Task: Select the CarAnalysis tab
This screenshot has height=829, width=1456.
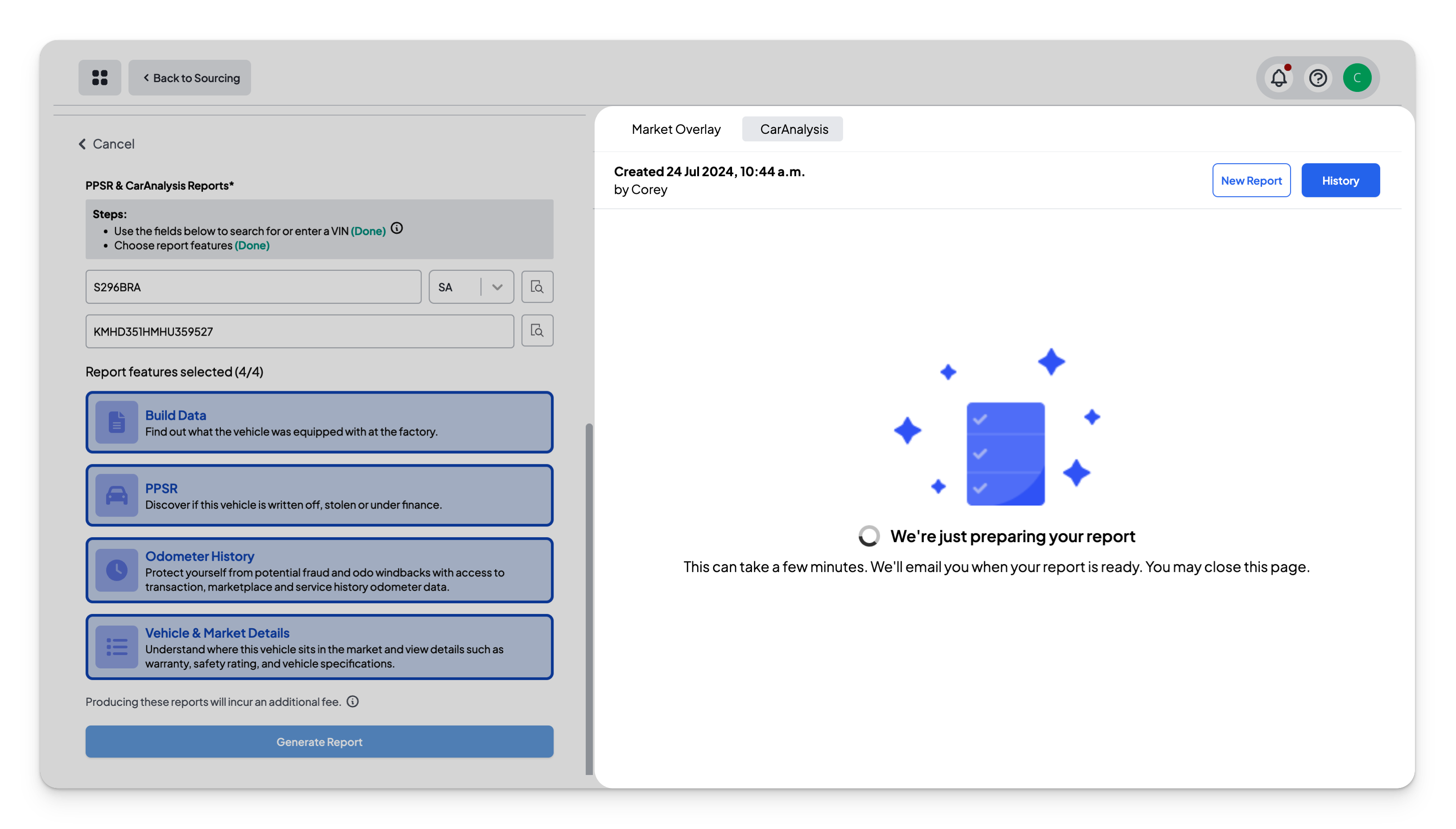Action: 794,129
